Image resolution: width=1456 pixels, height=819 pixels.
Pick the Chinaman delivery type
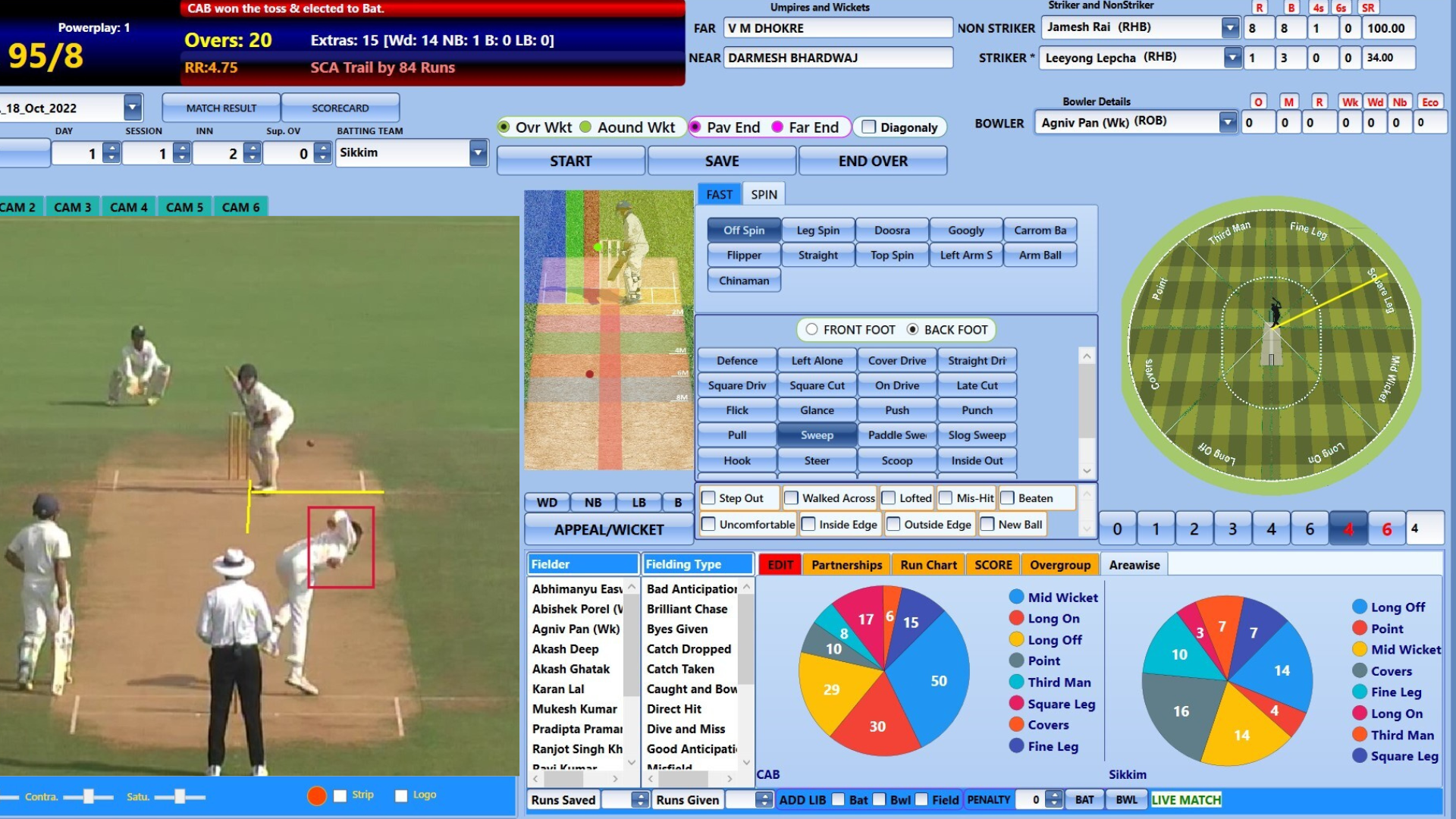(743, 280)
